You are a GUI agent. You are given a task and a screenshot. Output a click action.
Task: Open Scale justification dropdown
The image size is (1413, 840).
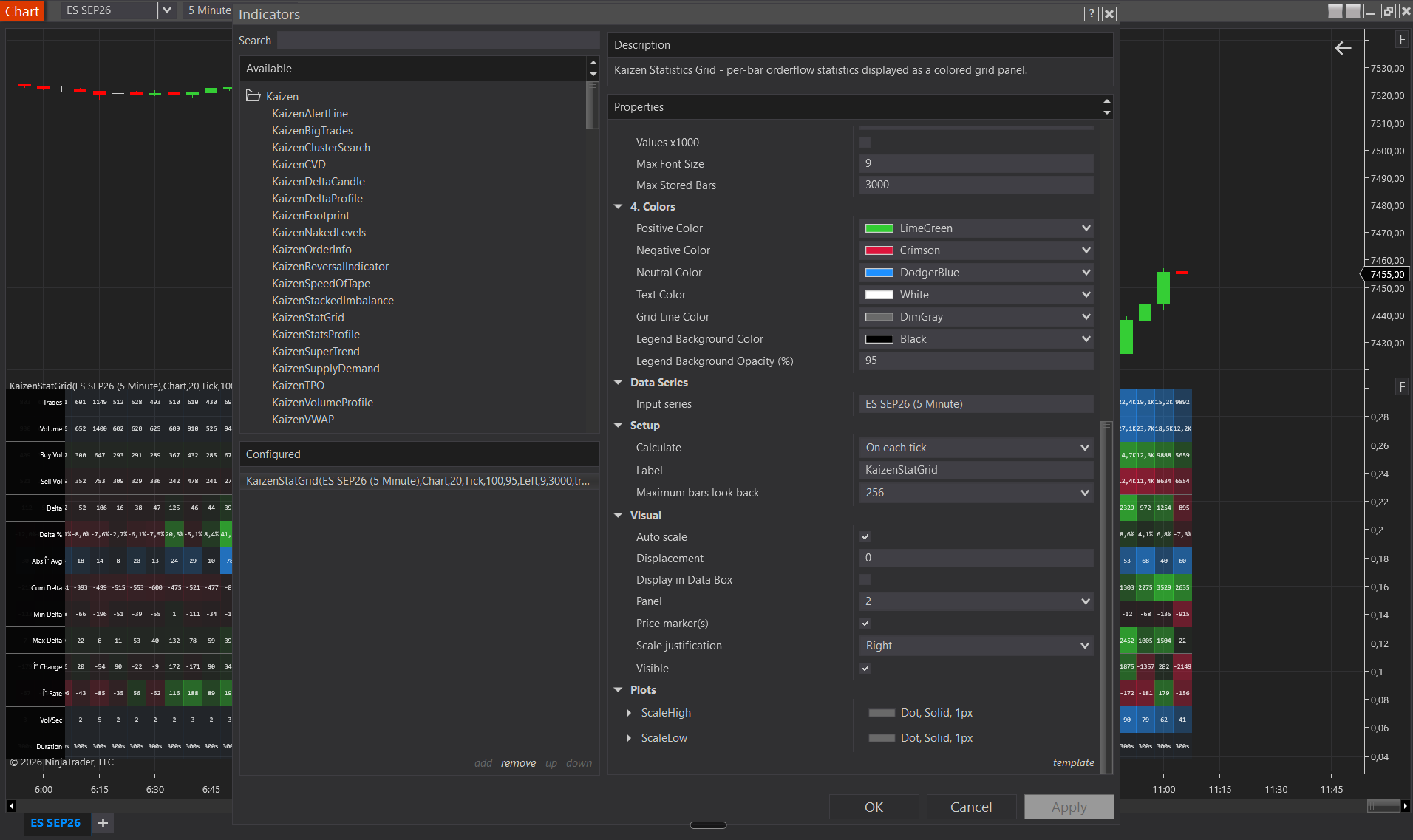tap(976, 646)
